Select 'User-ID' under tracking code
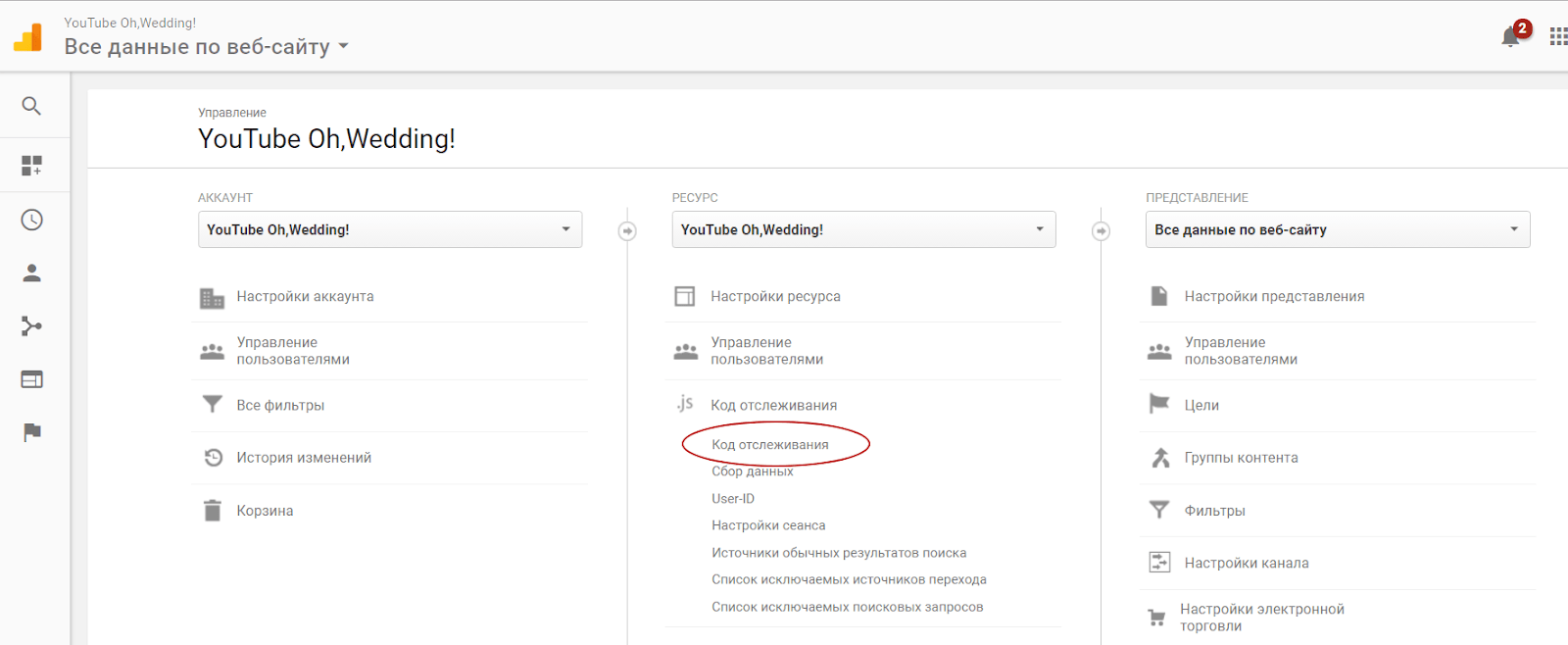The height and width of the screenshot is (645, 1568). point(733,499)
